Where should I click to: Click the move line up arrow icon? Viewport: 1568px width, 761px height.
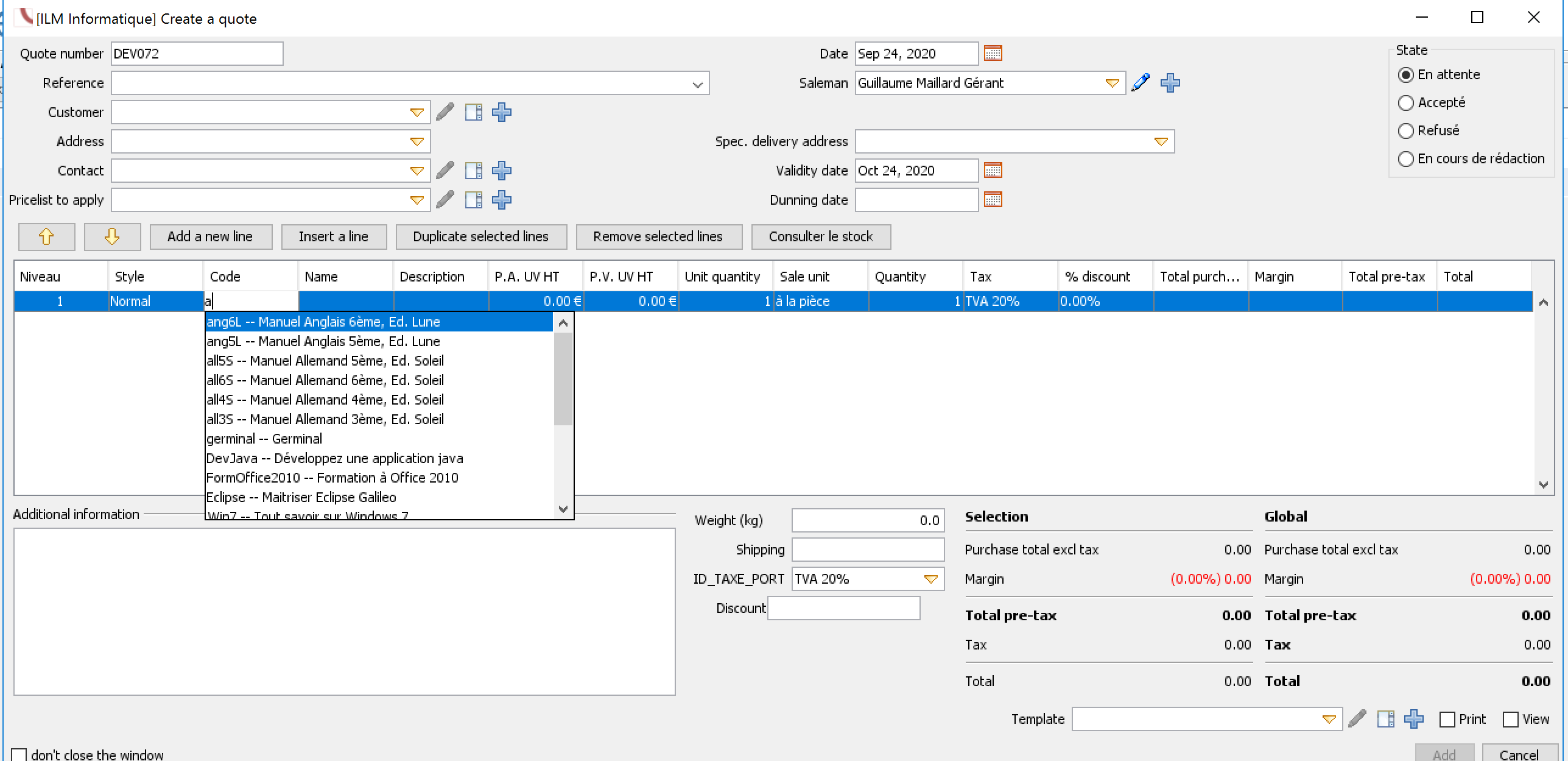point(46,237)
